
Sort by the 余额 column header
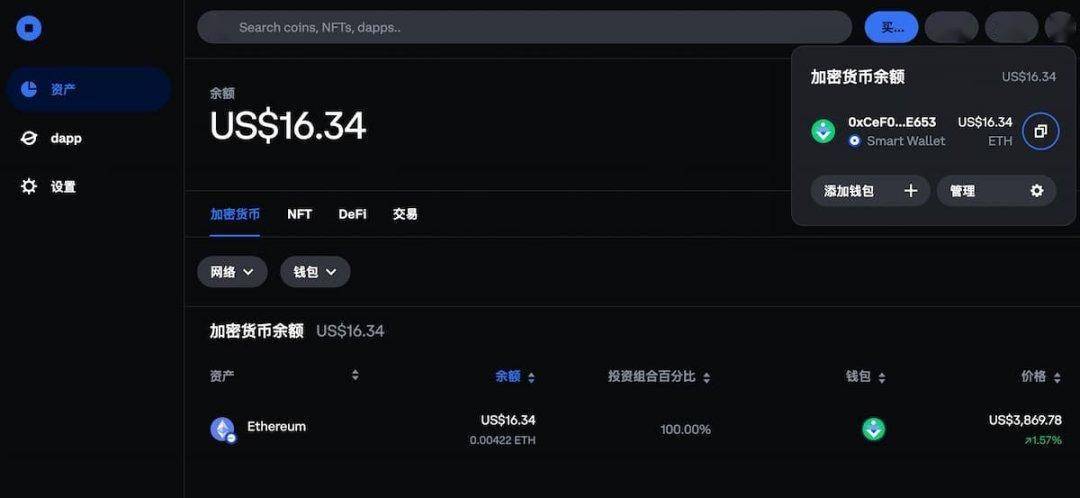point(515,377)
